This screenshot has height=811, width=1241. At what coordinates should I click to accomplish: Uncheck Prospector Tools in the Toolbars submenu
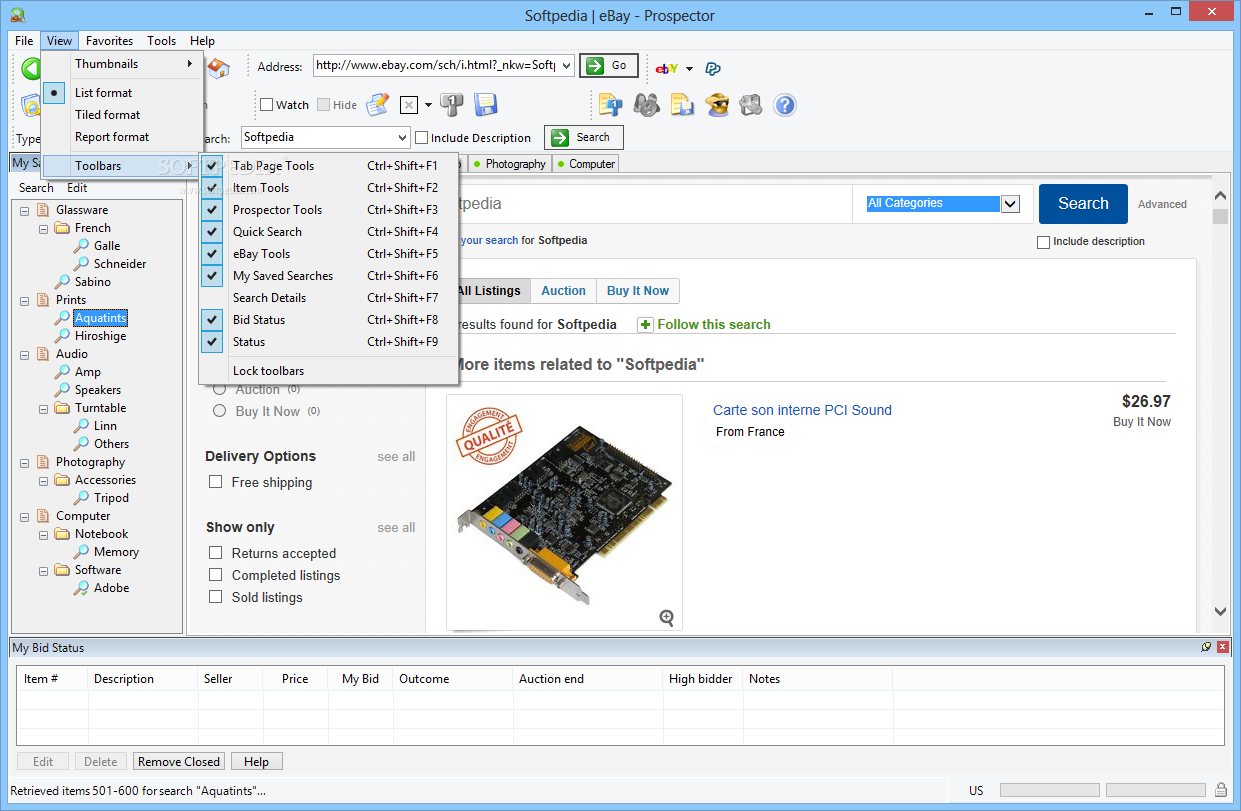coord(329,210)
